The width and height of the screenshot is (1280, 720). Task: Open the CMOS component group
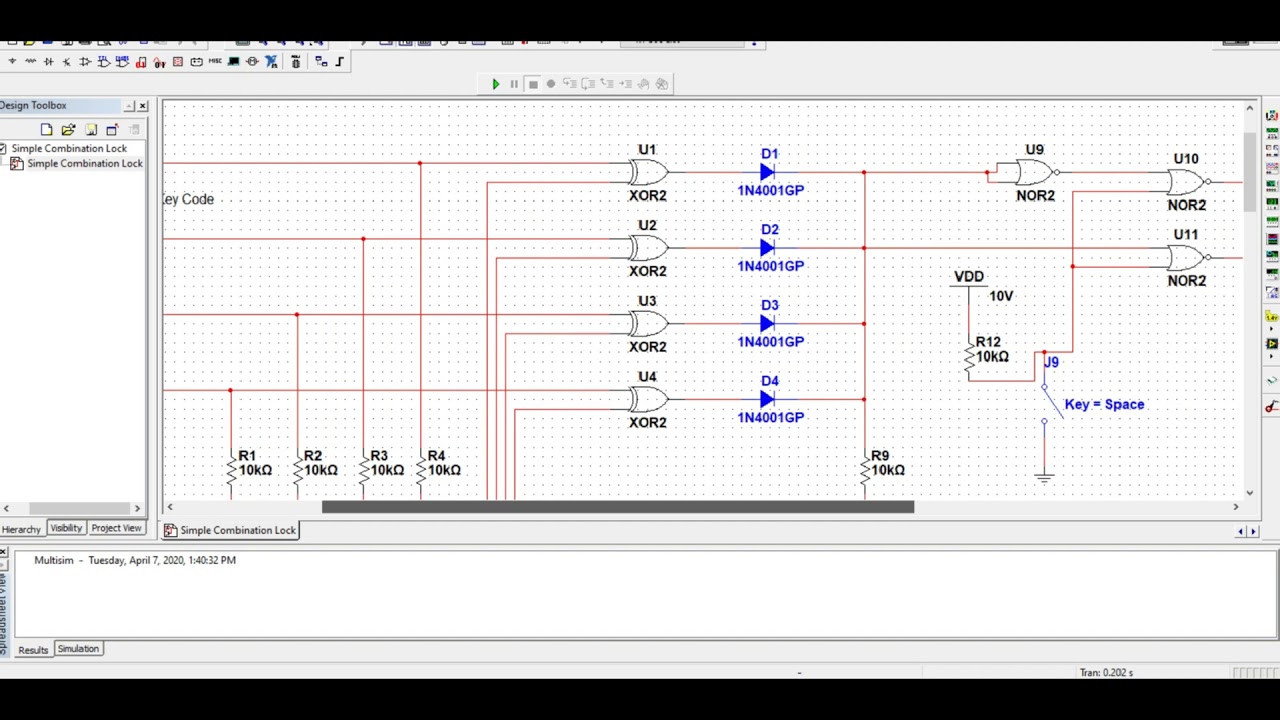point(122,61)
